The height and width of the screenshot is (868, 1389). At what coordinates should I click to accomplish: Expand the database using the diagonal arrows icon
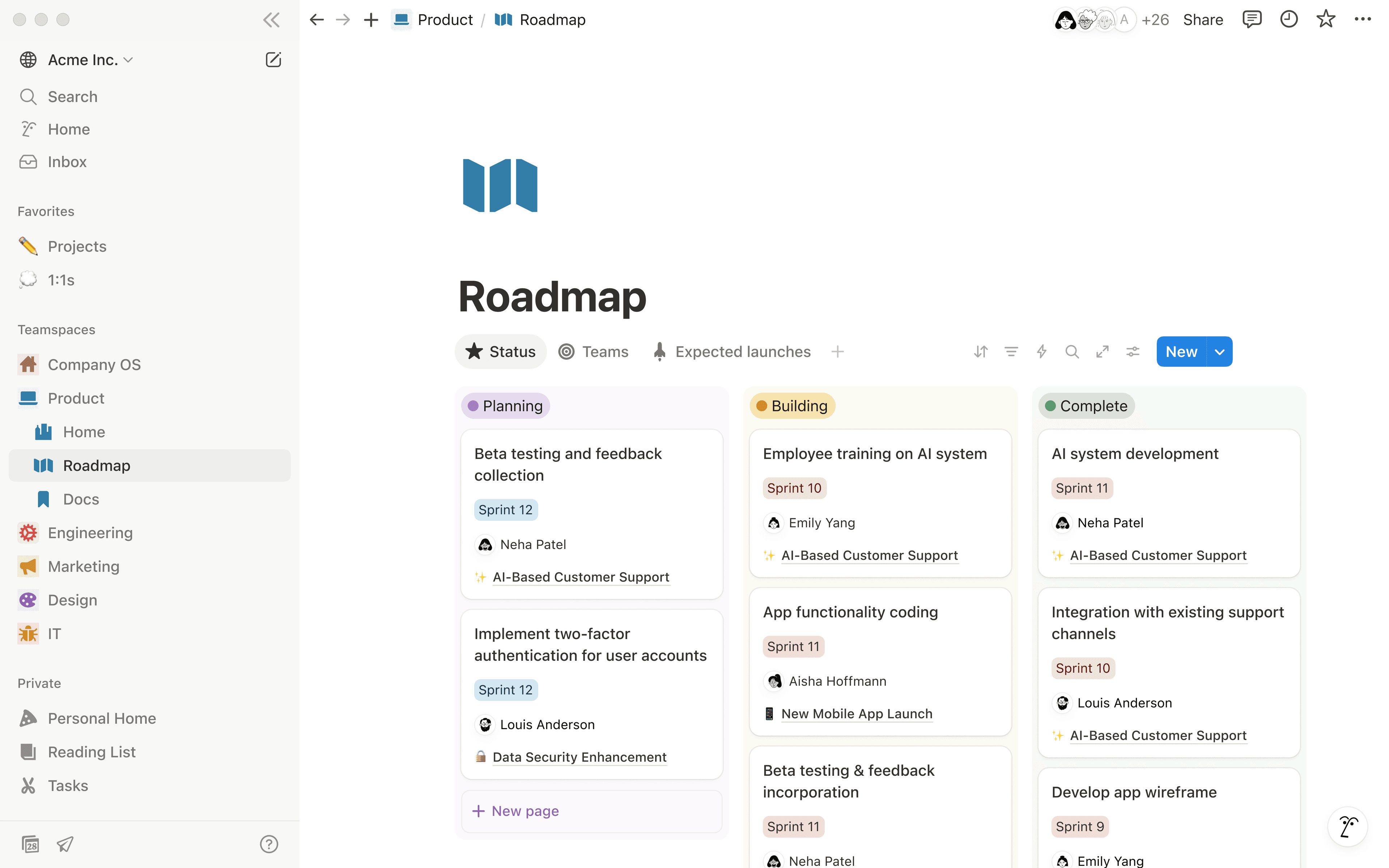point(1102,351)
